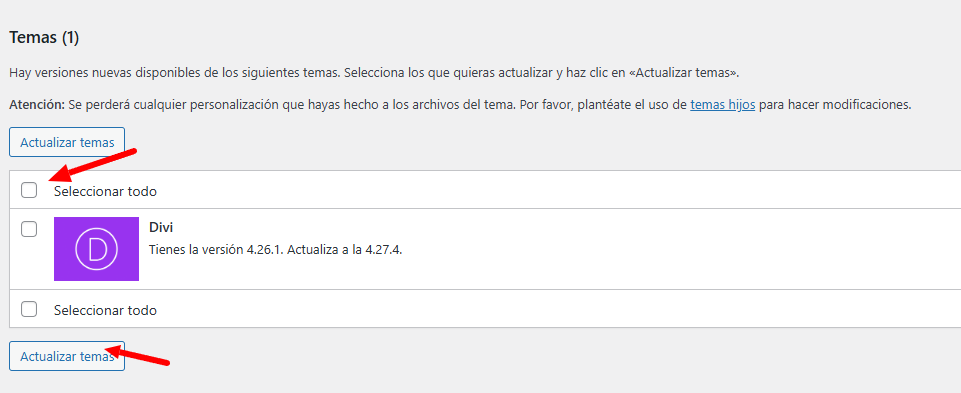Tick the top Seleccionar todo checkbox
This screenshot has width=961, height=393.
(29, 191)
